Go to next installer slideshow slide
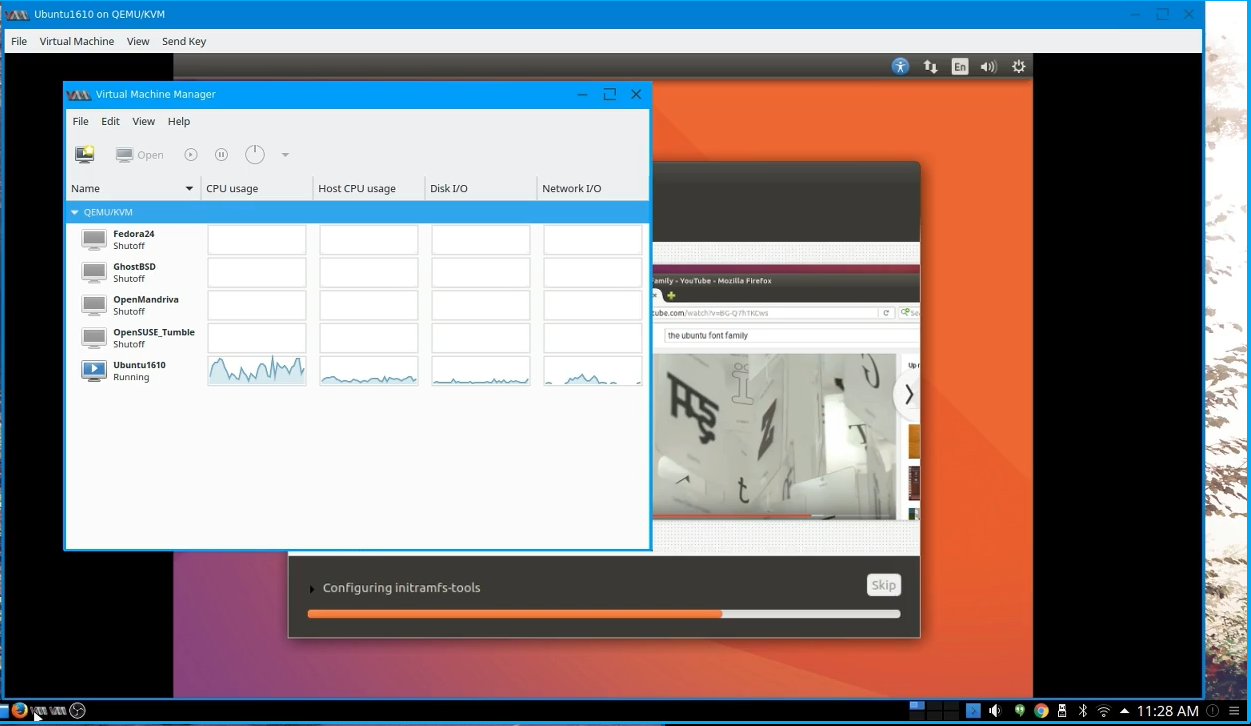Screen dimensions: 1251x726 point(908,395)
